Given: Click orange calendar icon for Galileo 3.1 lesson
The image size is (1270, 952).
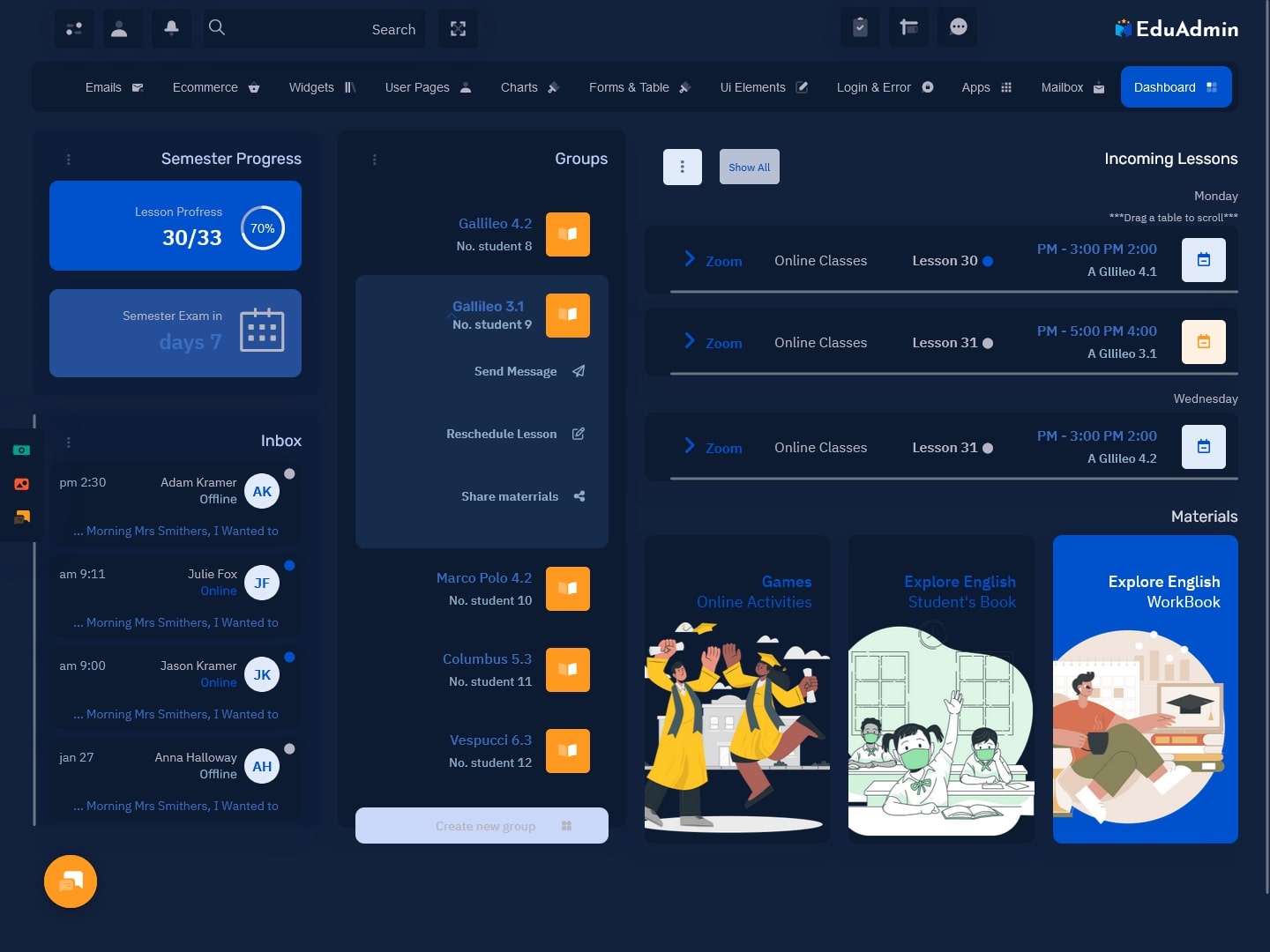Looking at the screenshot, I should [1204, 342].
